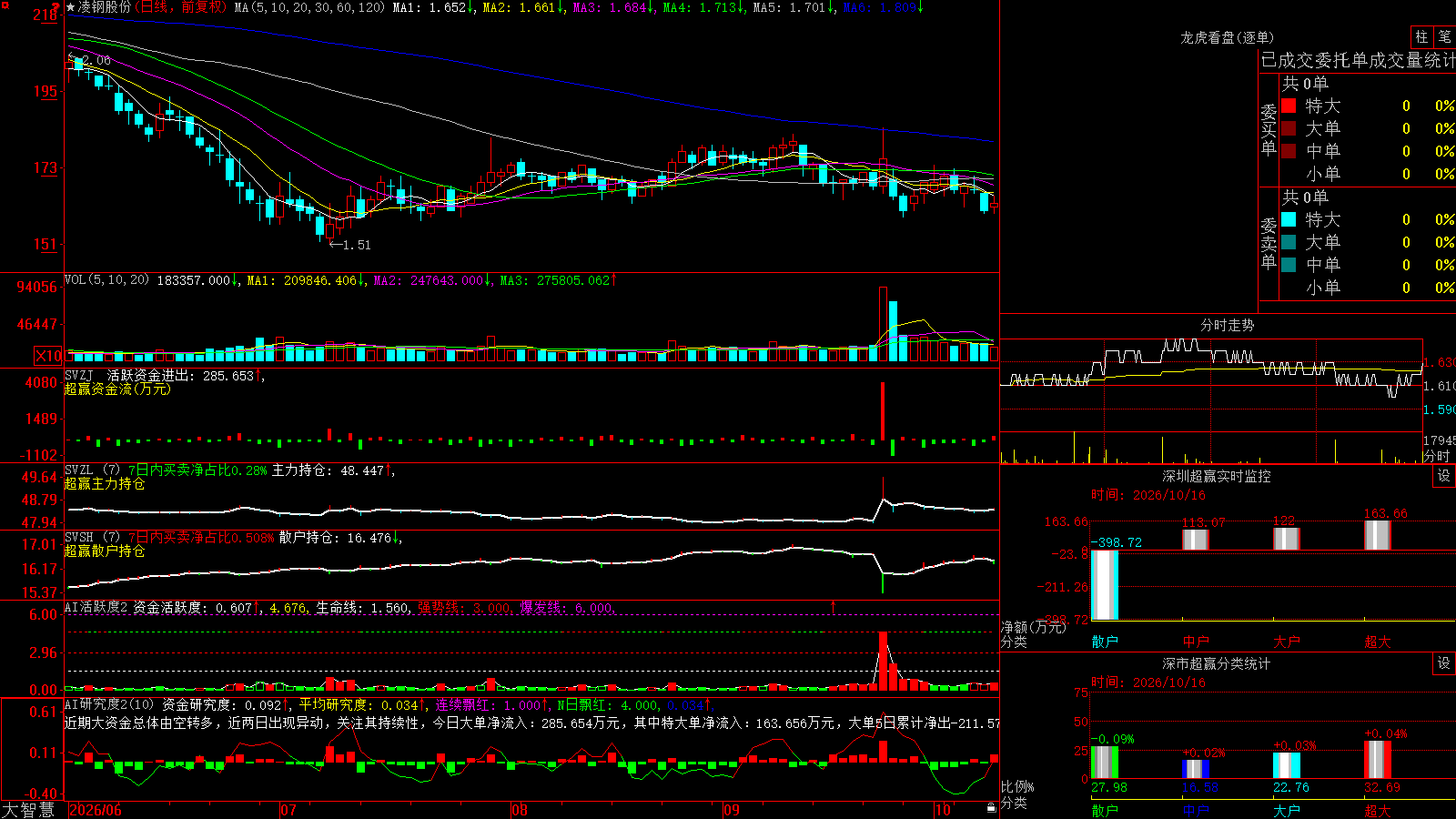Click the dark red 大单 swatch under 委买单
Image resolution: width=1456 pixels, height=819 pixels.
point(1289,128)
